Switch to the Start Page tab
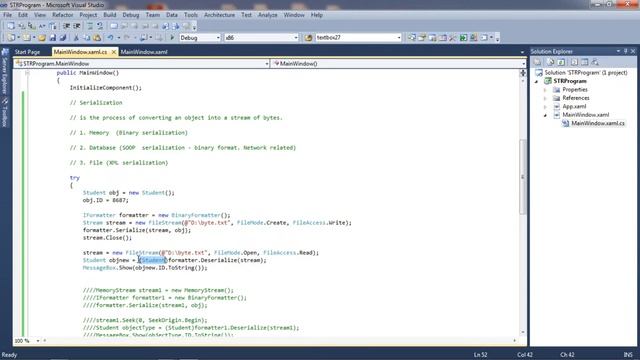This screenshot has height=360, width=640. coord(27,52)
